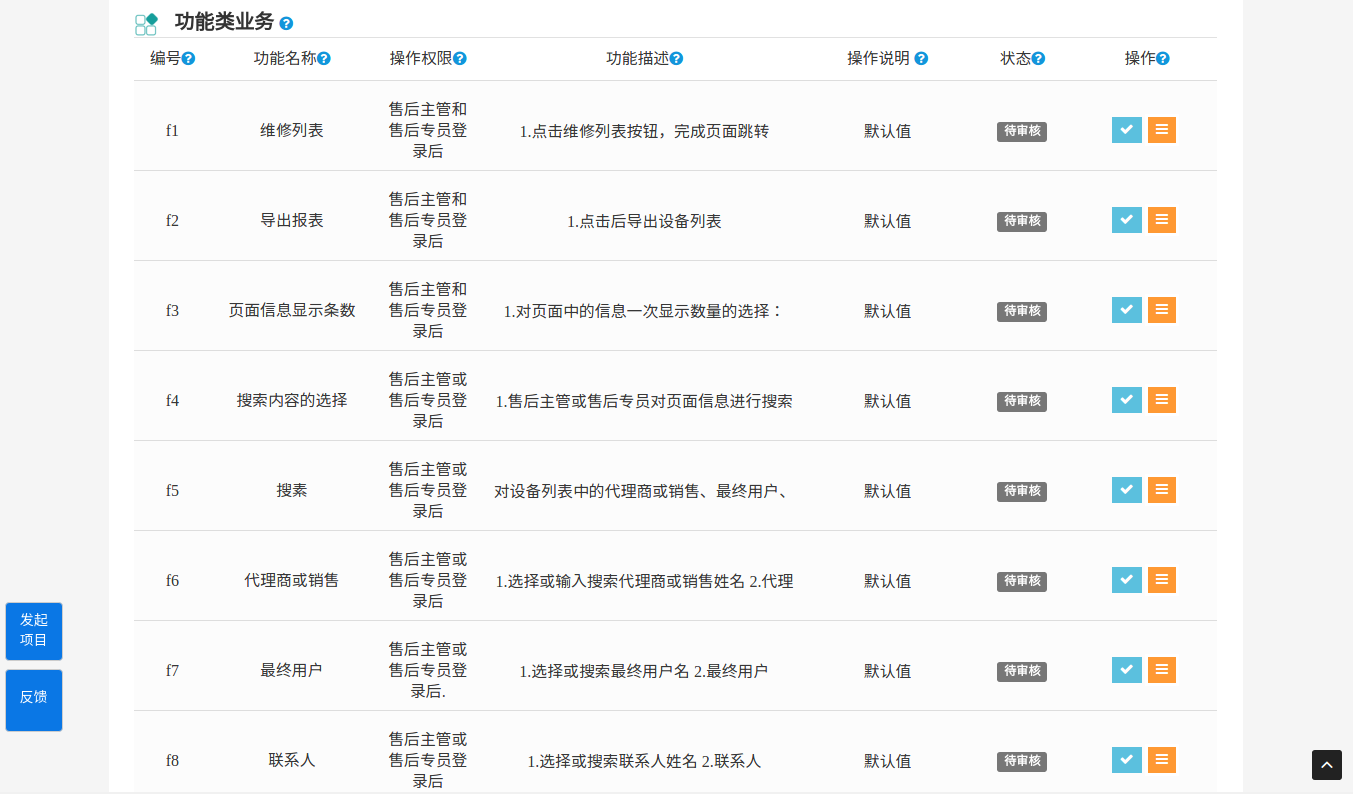Click the help icon next to 状态 header
This screenshot has height=794, width=1353.
click(x=1038, y=59)
